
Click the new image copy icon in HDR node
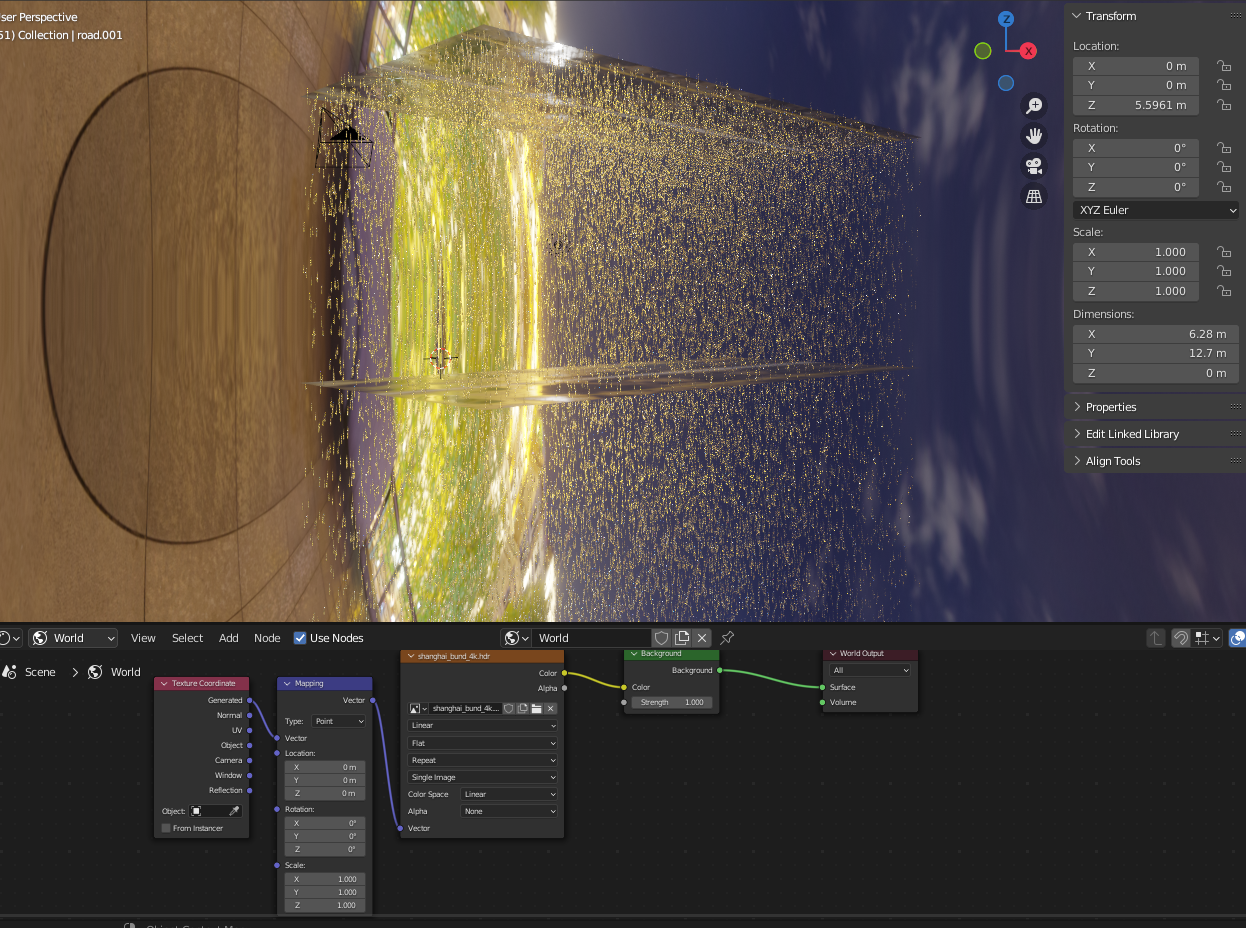(x=522, y=708)
